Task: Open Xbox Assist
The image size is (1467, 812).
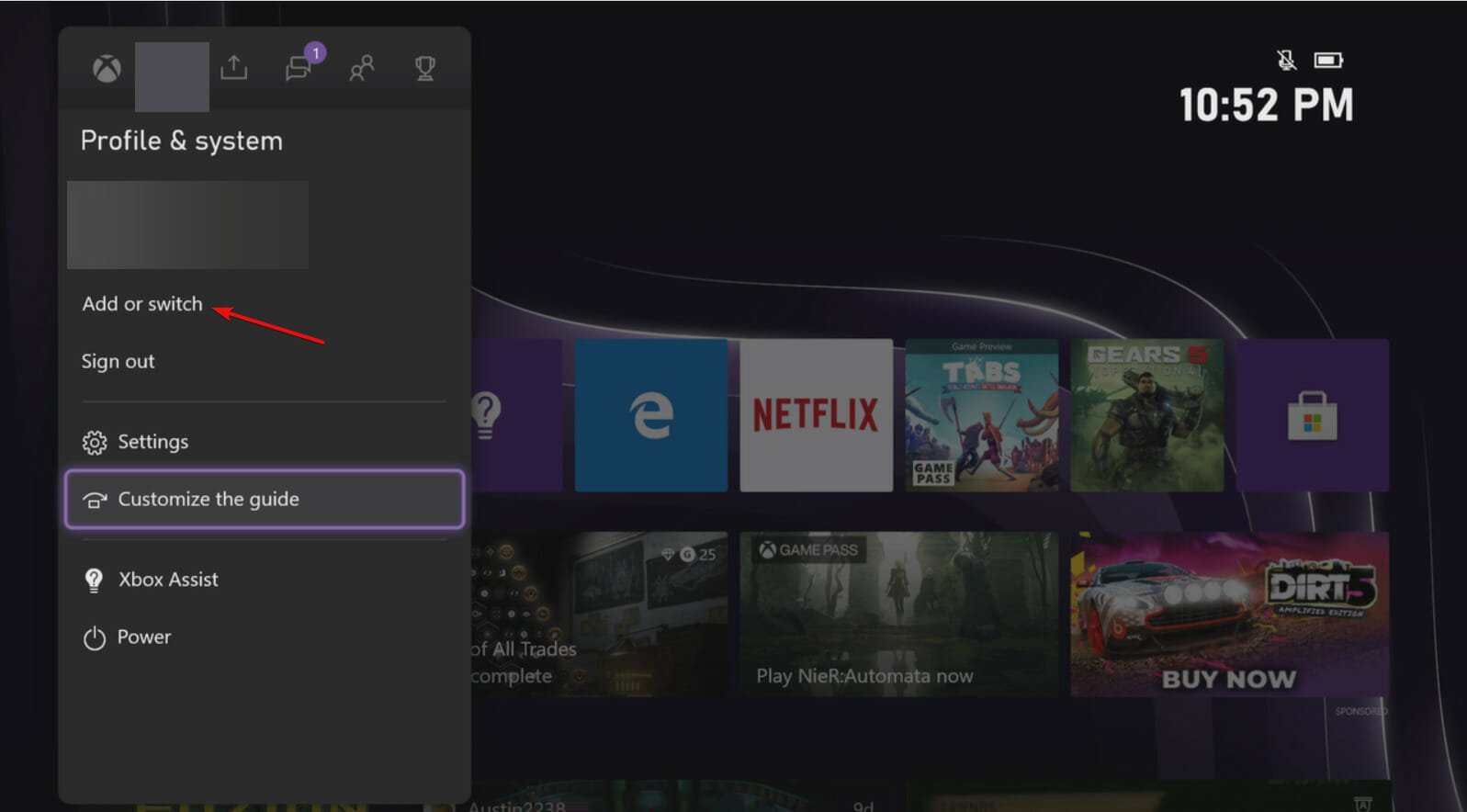Action: 265,580
